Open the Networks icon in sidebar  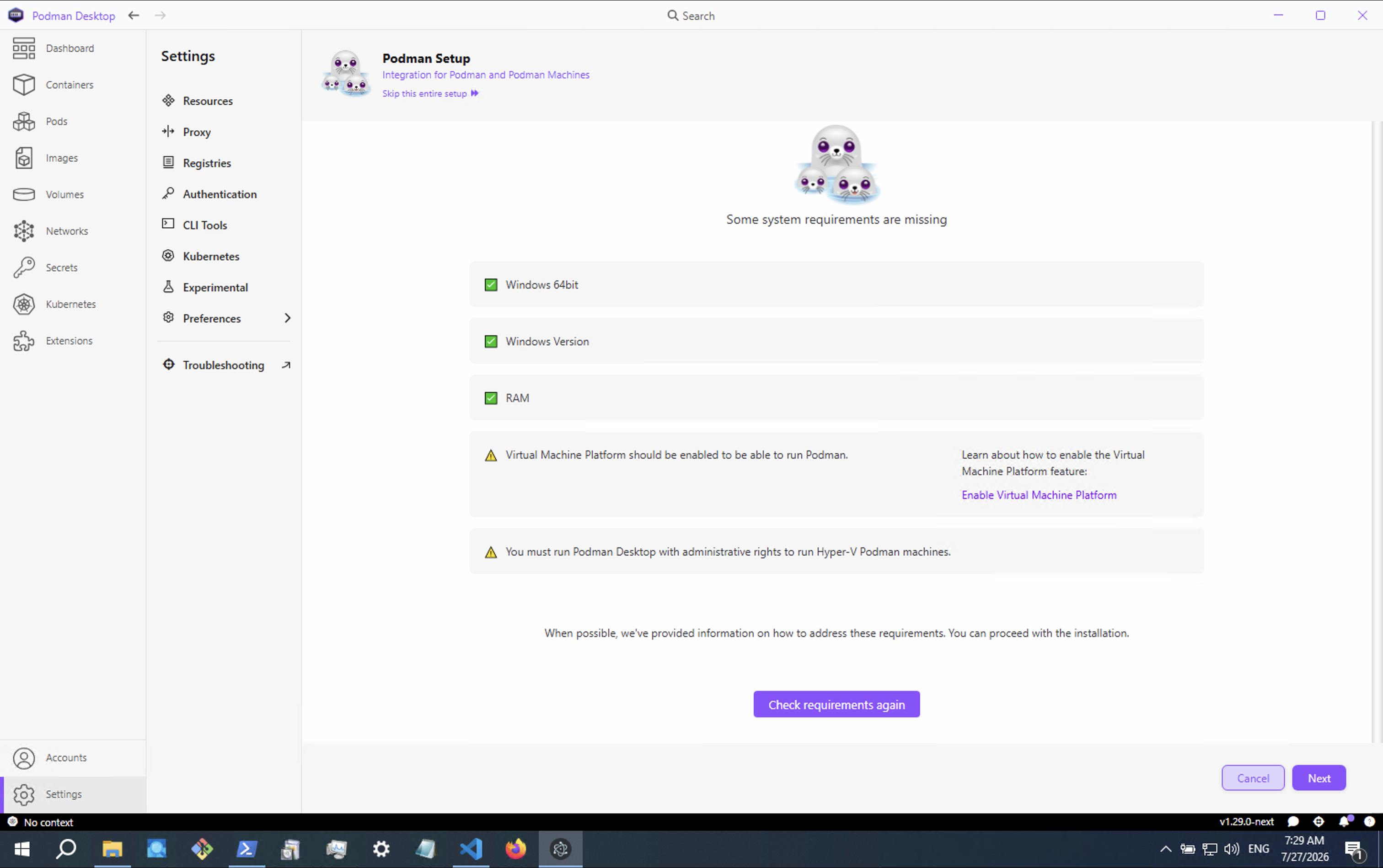[23, 231]
